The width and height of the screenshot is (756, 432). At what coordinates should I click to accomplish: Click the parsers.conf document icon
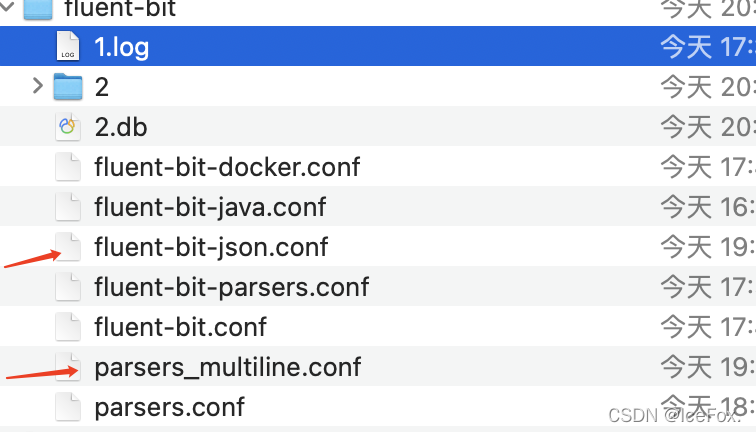coord(67,407)
